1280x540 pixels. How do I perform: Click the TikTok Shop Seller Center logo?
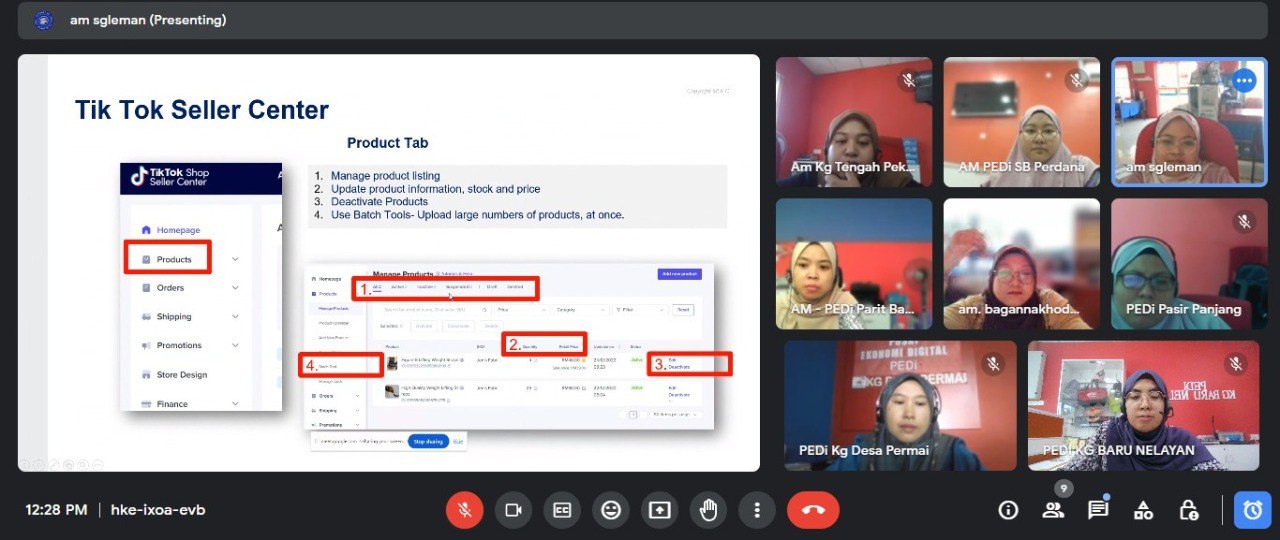(170, 178)
